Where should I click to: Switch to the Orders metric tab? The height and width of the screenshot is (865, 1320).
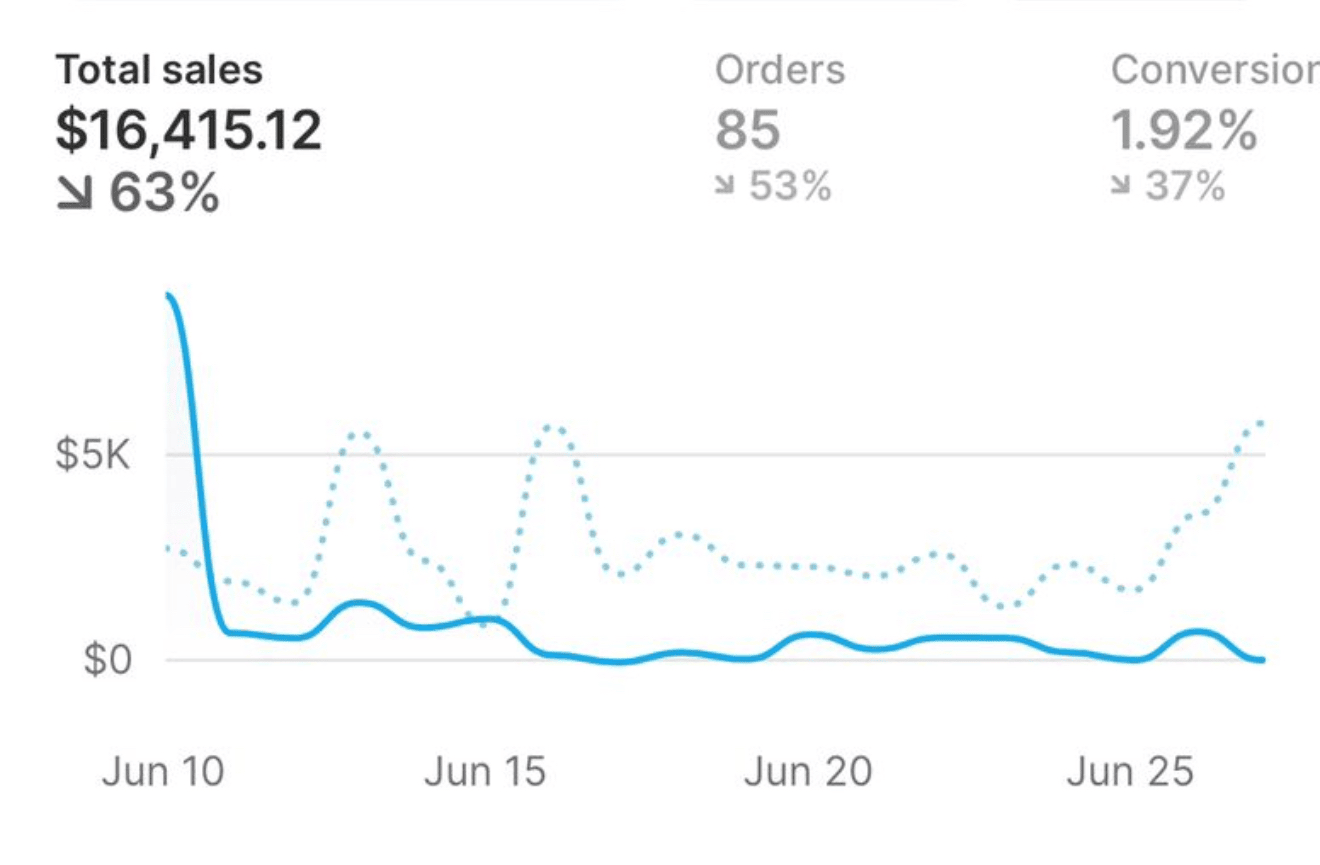(x=780, y=70)
